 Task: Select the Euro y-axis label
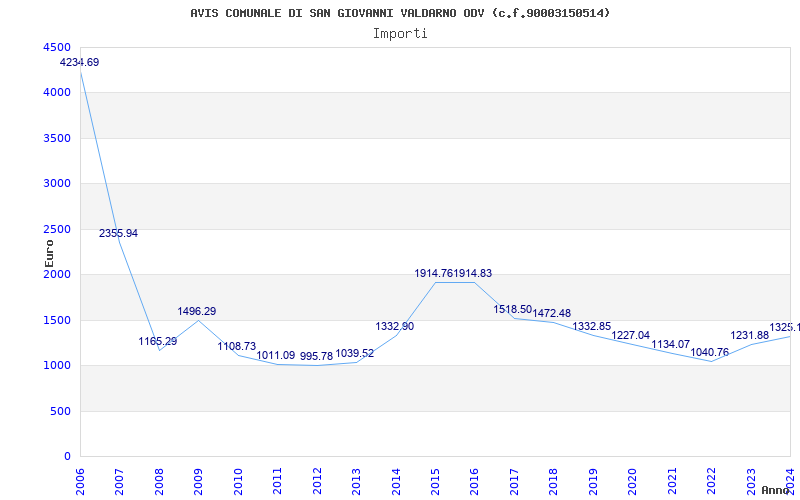coord(49,252)
